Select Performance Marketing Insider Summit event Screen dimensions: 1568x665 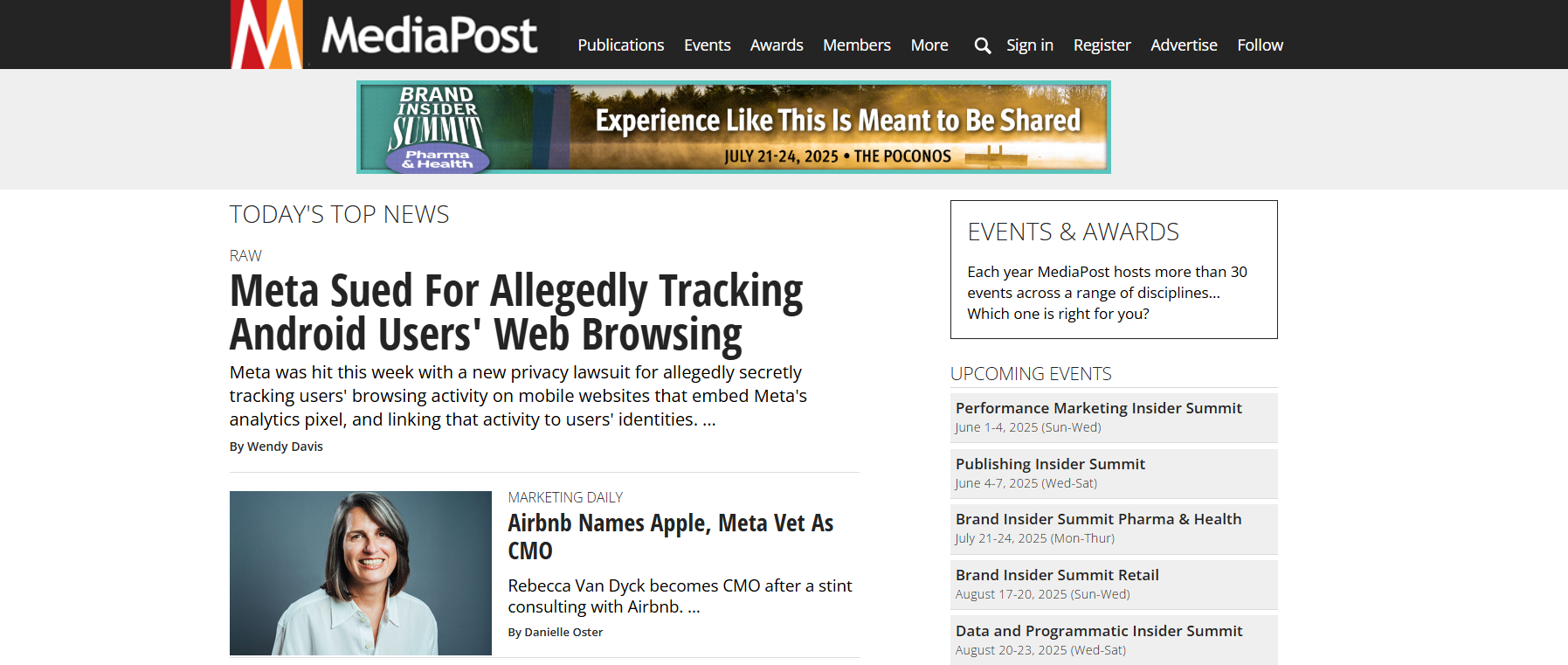tap(1114, 418)
